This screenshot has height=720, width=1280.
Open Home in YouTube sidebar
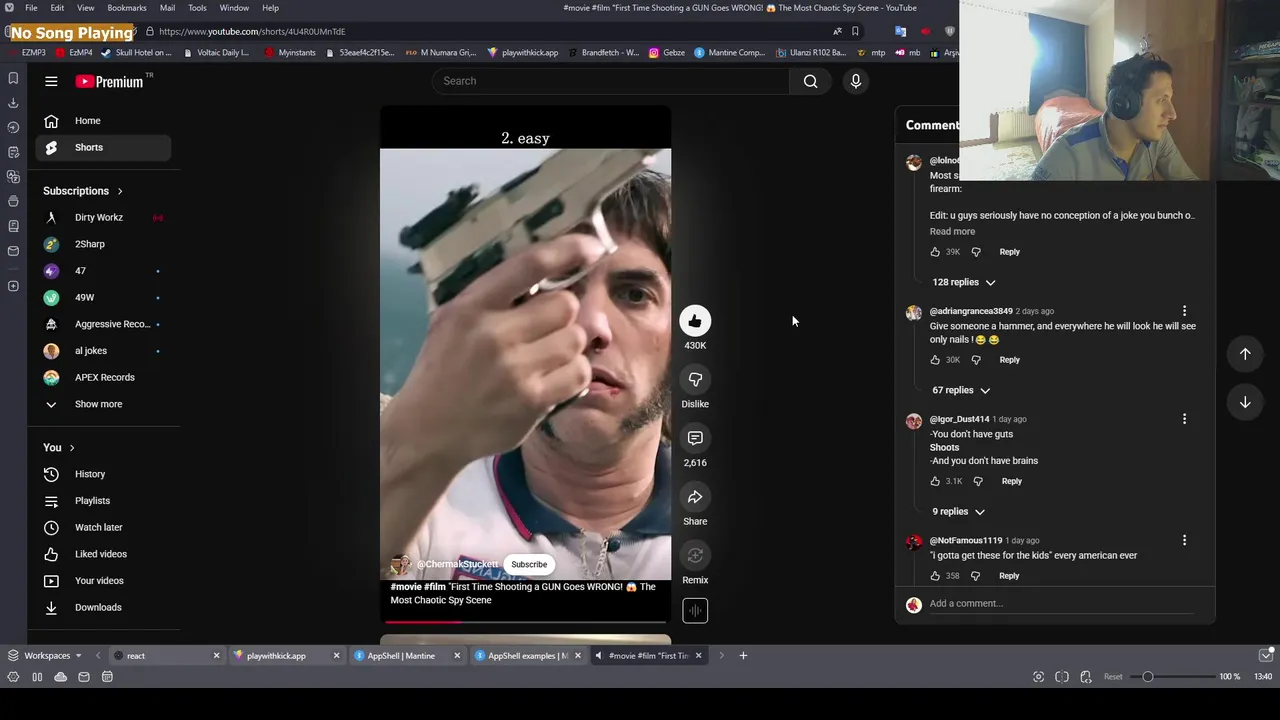point(103,121)
